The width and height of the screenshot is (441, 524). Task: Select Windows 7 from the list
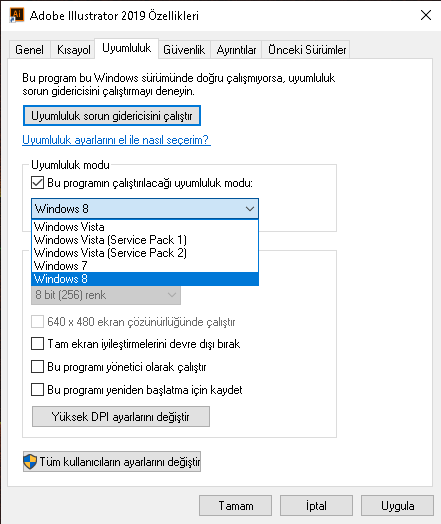coord(145,266)
